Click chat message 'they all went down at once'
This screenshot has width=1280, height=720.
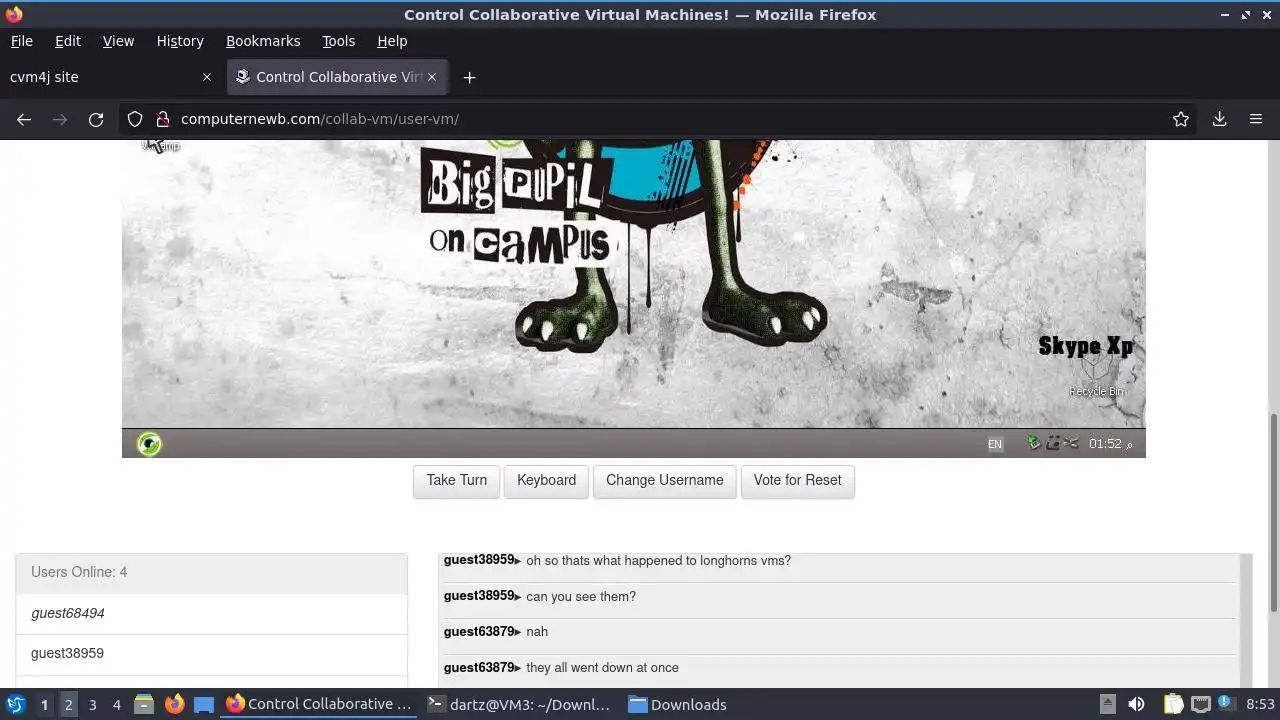click(x=602, y=668)
